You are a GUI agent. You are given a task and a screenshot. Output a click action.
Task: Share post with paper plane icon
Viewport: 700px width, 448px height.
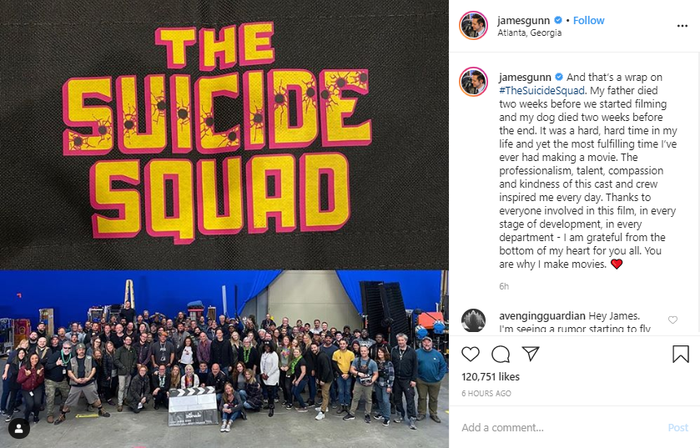(531, 353)
